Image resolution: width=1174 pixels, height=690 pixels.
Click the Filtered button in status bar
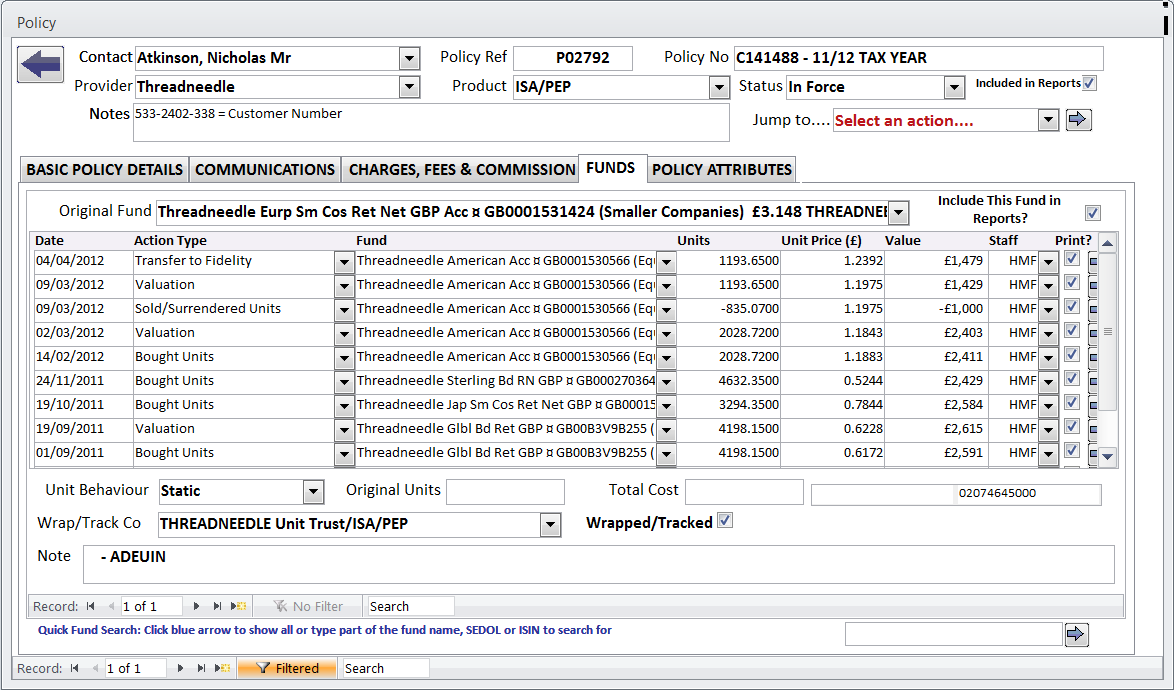(x=287, y=668)
